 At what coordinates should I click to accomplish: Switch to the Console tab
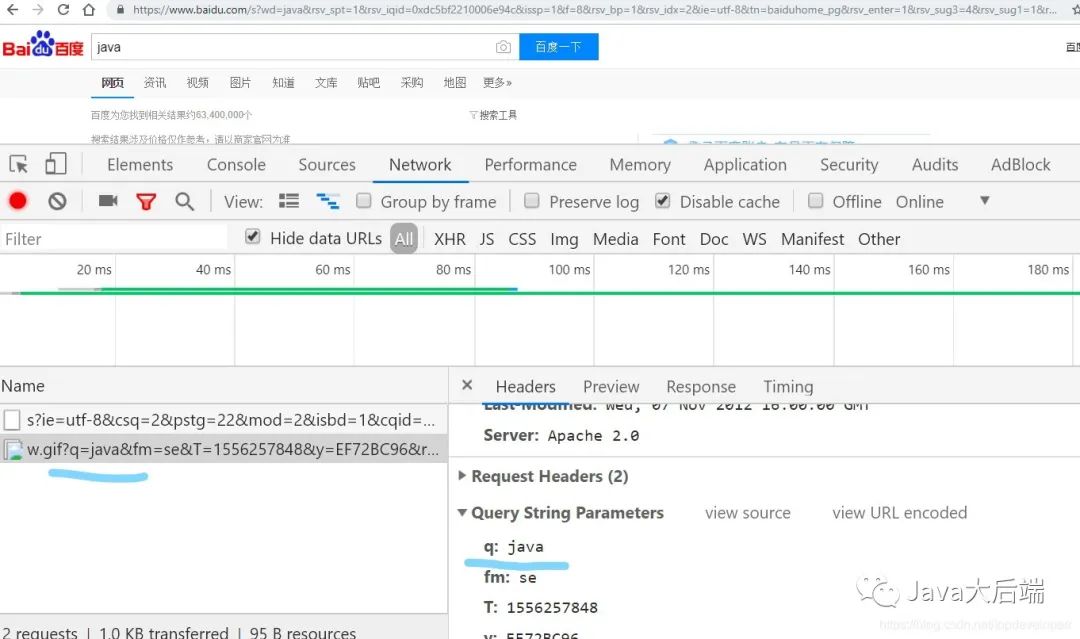pos(236,165)
